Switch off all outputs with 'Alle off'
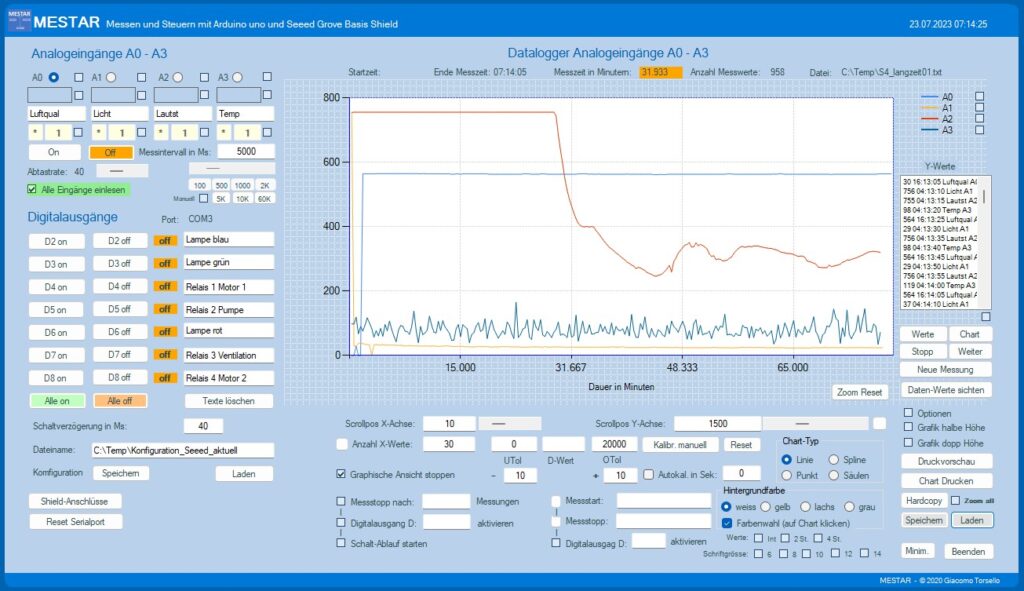The image size is (1024, 591). click(120, 401)
